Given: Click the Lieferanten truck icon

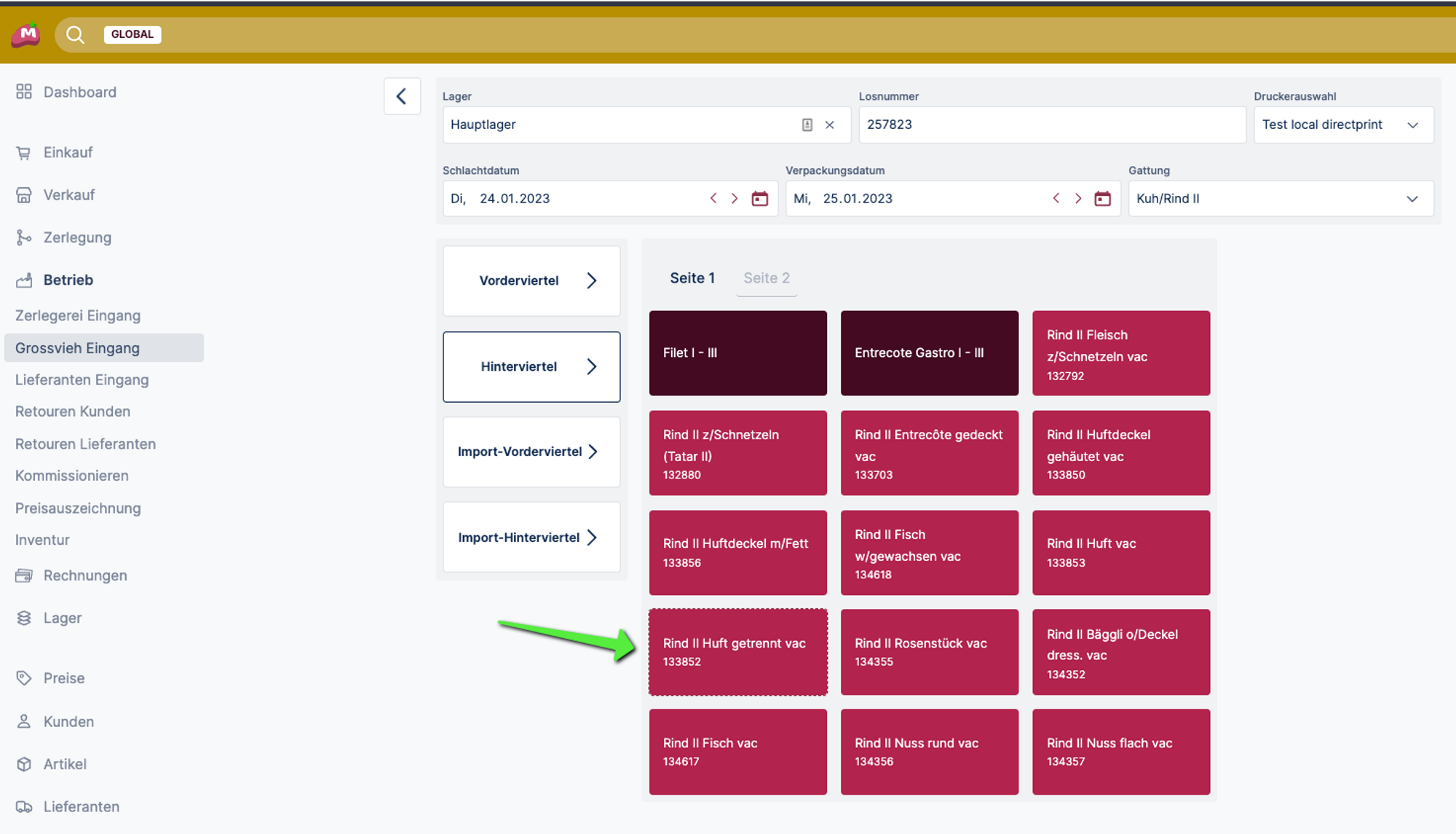Looking at the screenshot, I should click(x=24, y=806).
